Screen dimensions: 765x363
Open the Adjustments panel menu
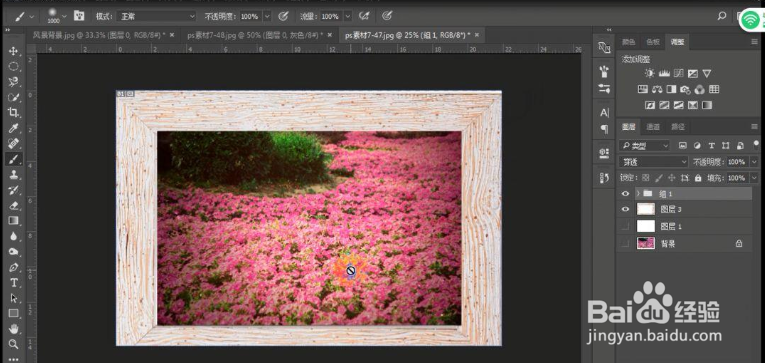755,42
